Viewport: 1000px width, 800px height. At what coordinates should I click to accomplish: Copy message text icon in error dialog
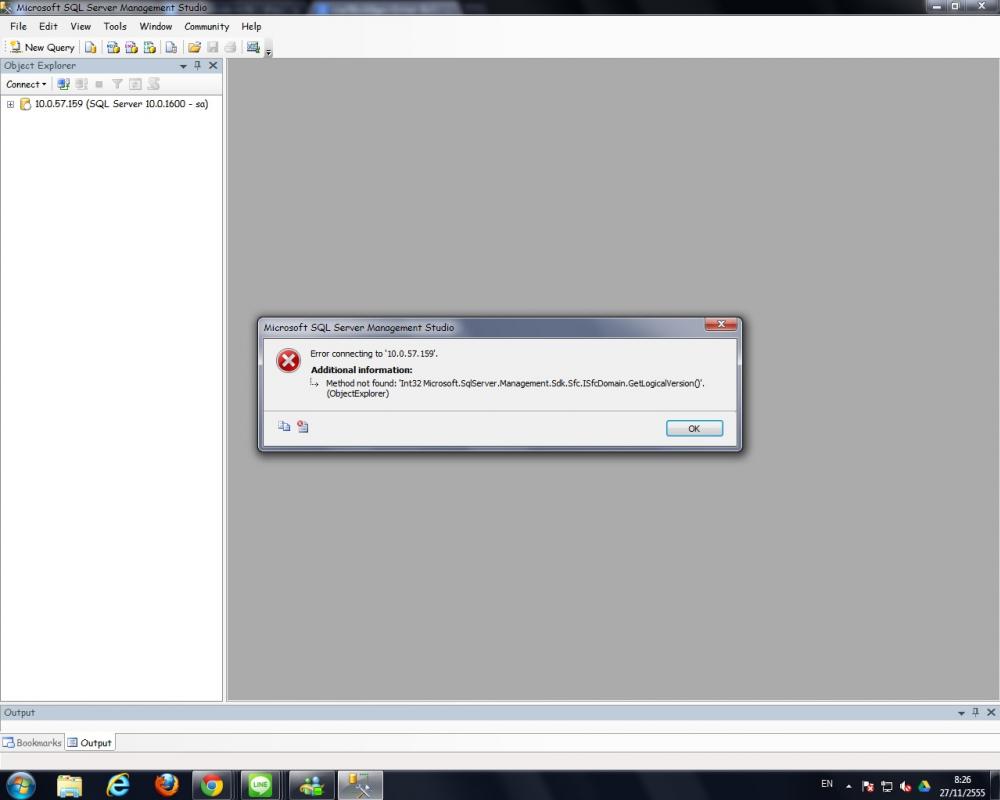point(284,426)
